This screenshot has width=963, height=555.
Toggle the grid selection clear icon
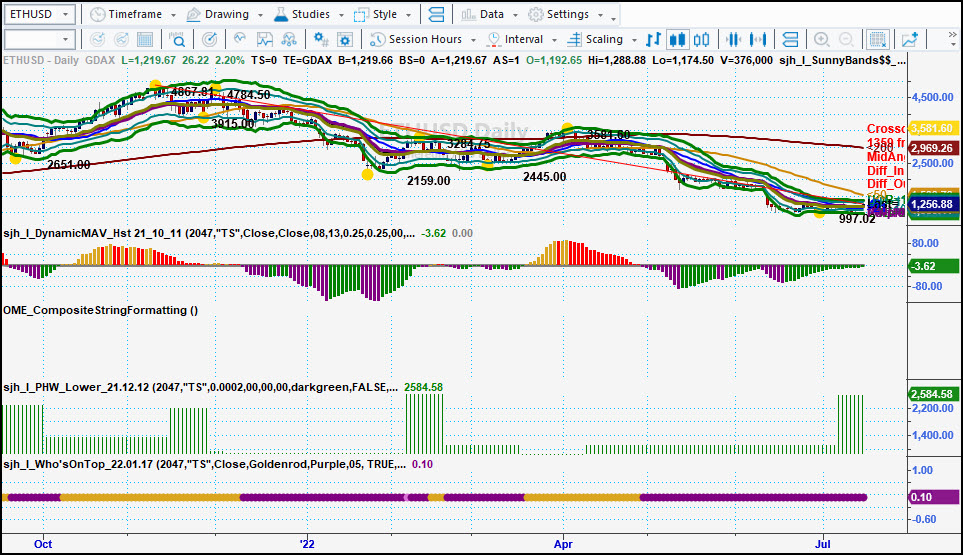[x=878, y=39]
